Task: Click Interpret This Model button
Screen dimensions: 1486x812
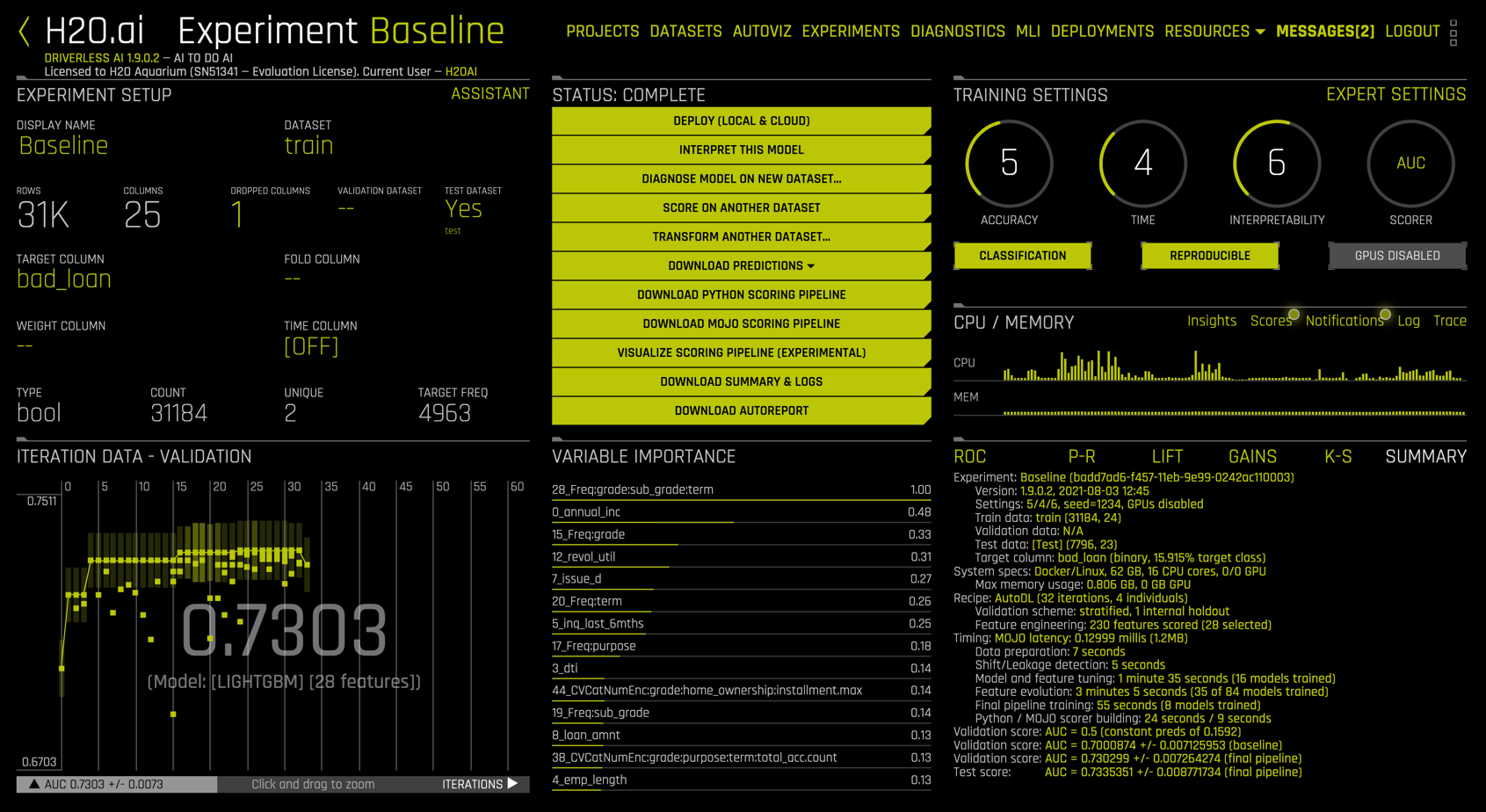Action: click(741, 149)
